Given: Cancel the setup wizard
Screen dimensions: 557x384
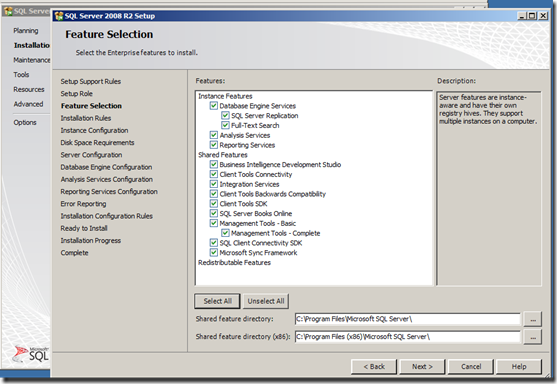Looking at the screenshot, I should [471, 367].
